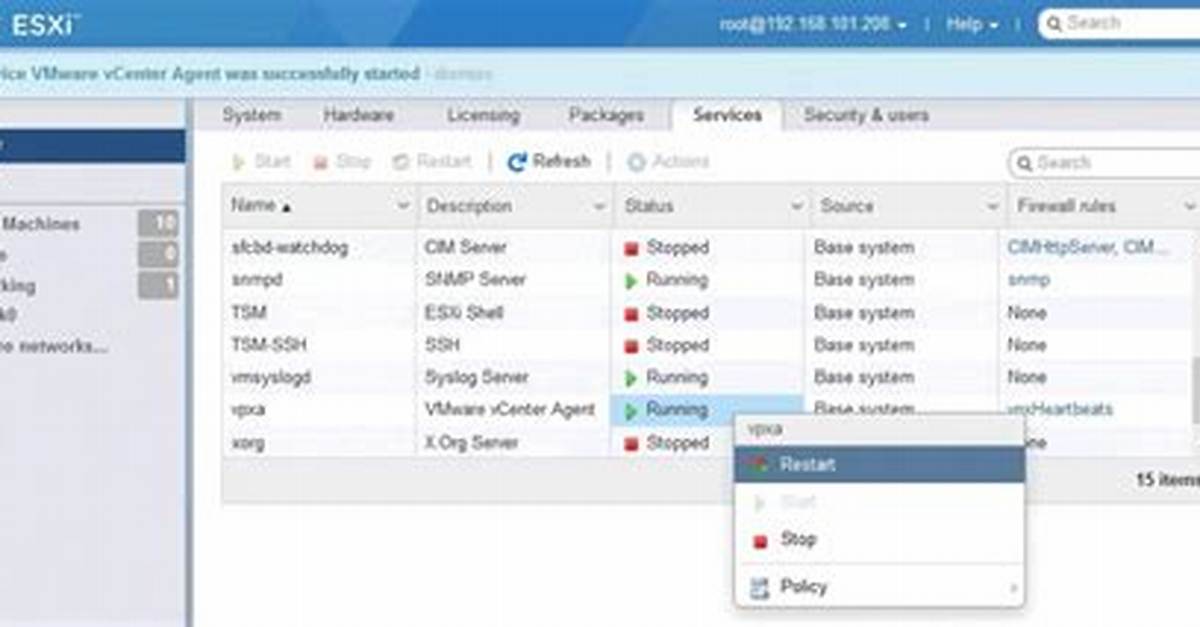Choose Stop in the vpxa context menu
1200x627 pixels.
[x=879, y=540]
